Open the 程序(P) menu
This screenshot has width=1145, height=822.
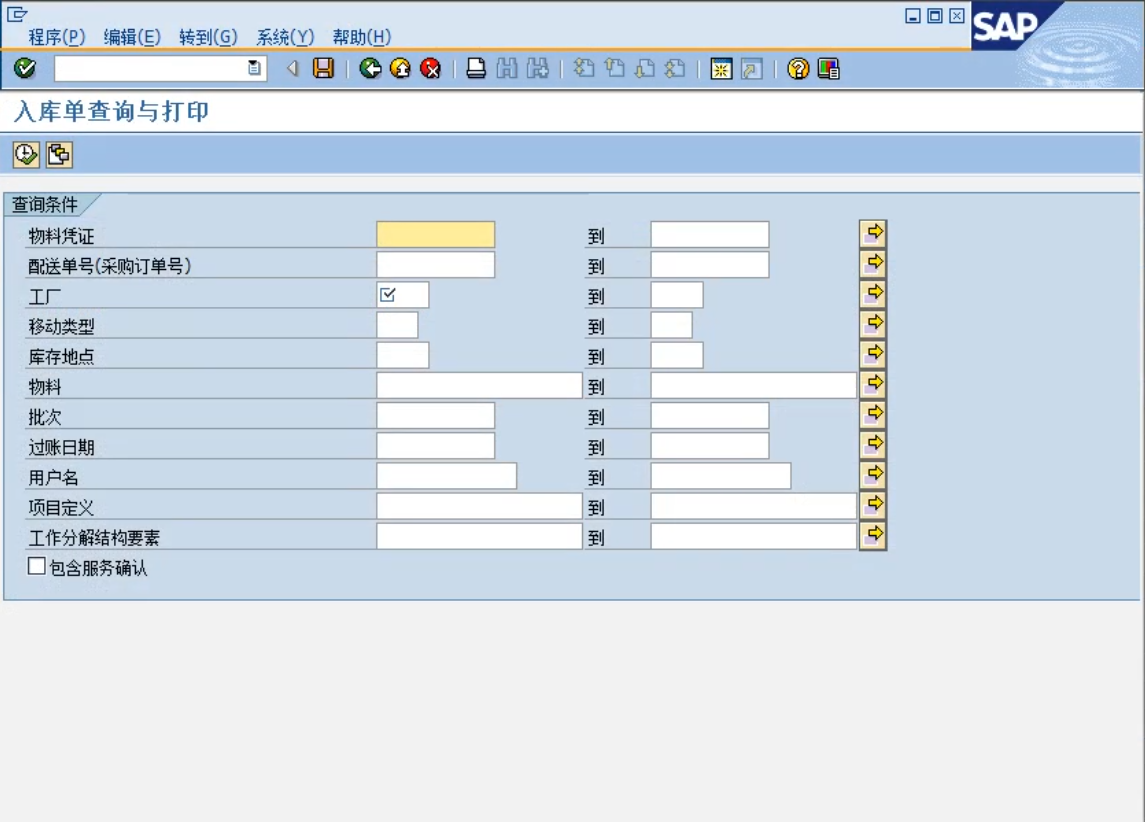coord(57,37)
